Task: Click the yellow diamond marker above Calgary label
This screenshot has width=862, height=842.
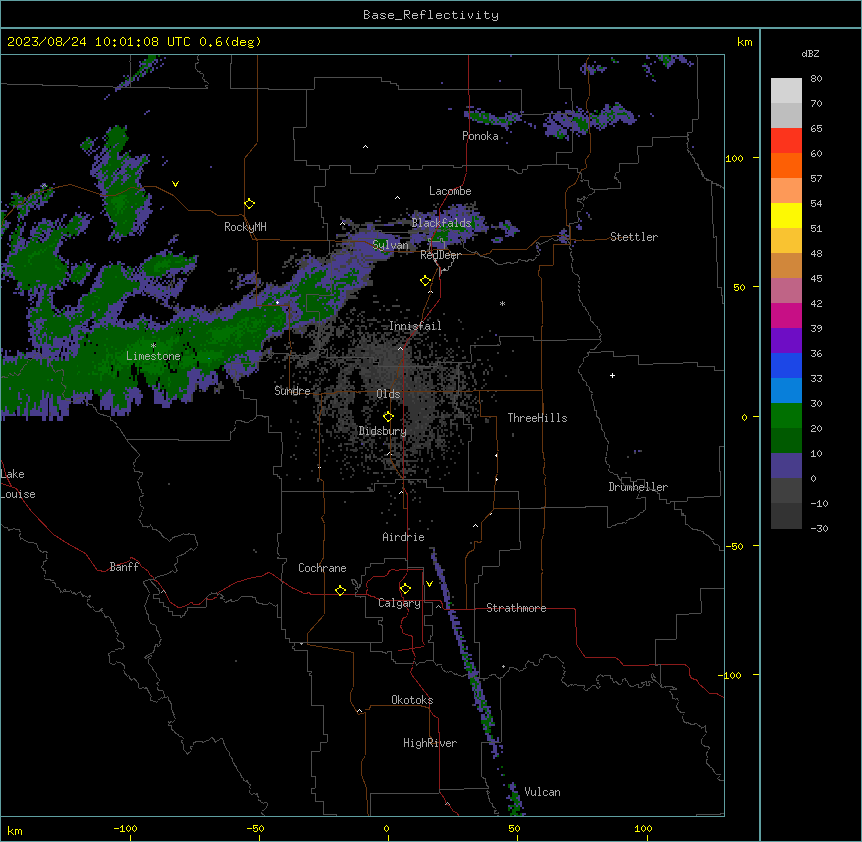Action: tap(405, 589)
